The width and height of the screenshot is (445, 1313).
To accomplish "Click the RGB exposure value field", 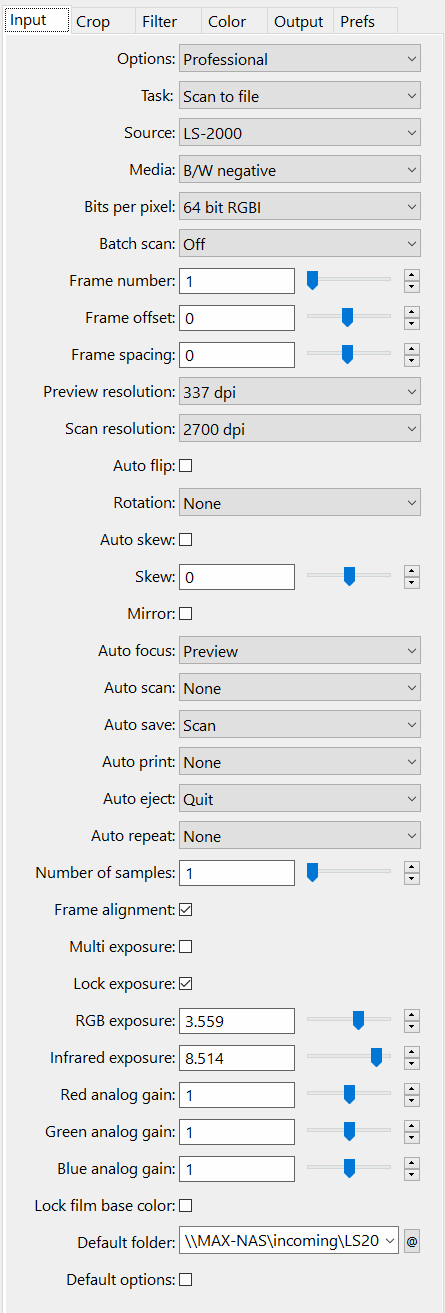I will (x=237, y=1021).
